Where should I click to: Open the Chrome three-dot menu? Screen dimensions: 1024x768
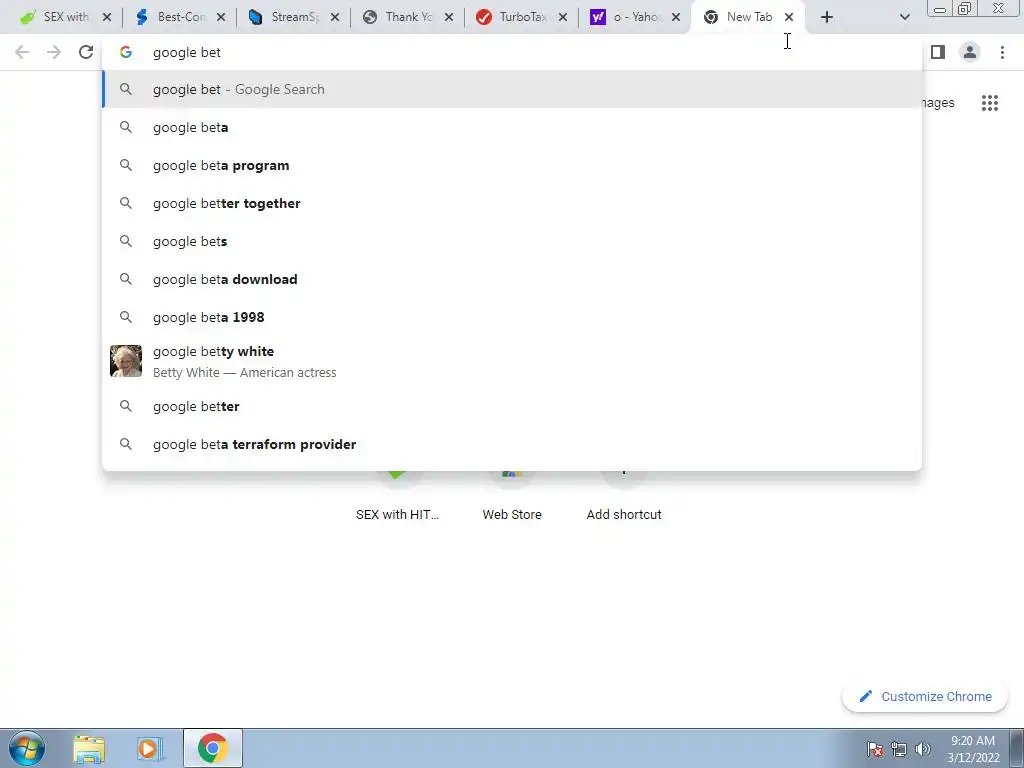(x=1002, y=52)
